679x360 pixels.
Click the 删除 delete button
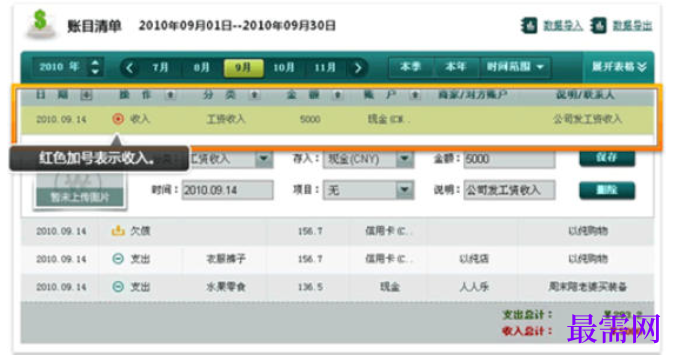[x=607, y=190]
